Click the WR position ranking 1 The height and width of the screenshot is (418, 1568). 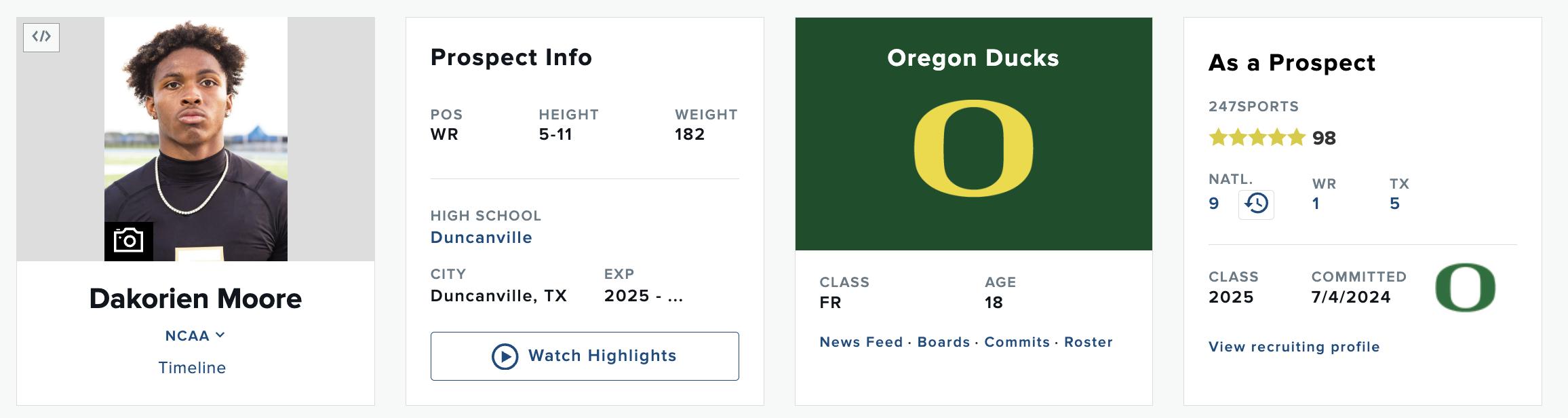point(1316,204)
